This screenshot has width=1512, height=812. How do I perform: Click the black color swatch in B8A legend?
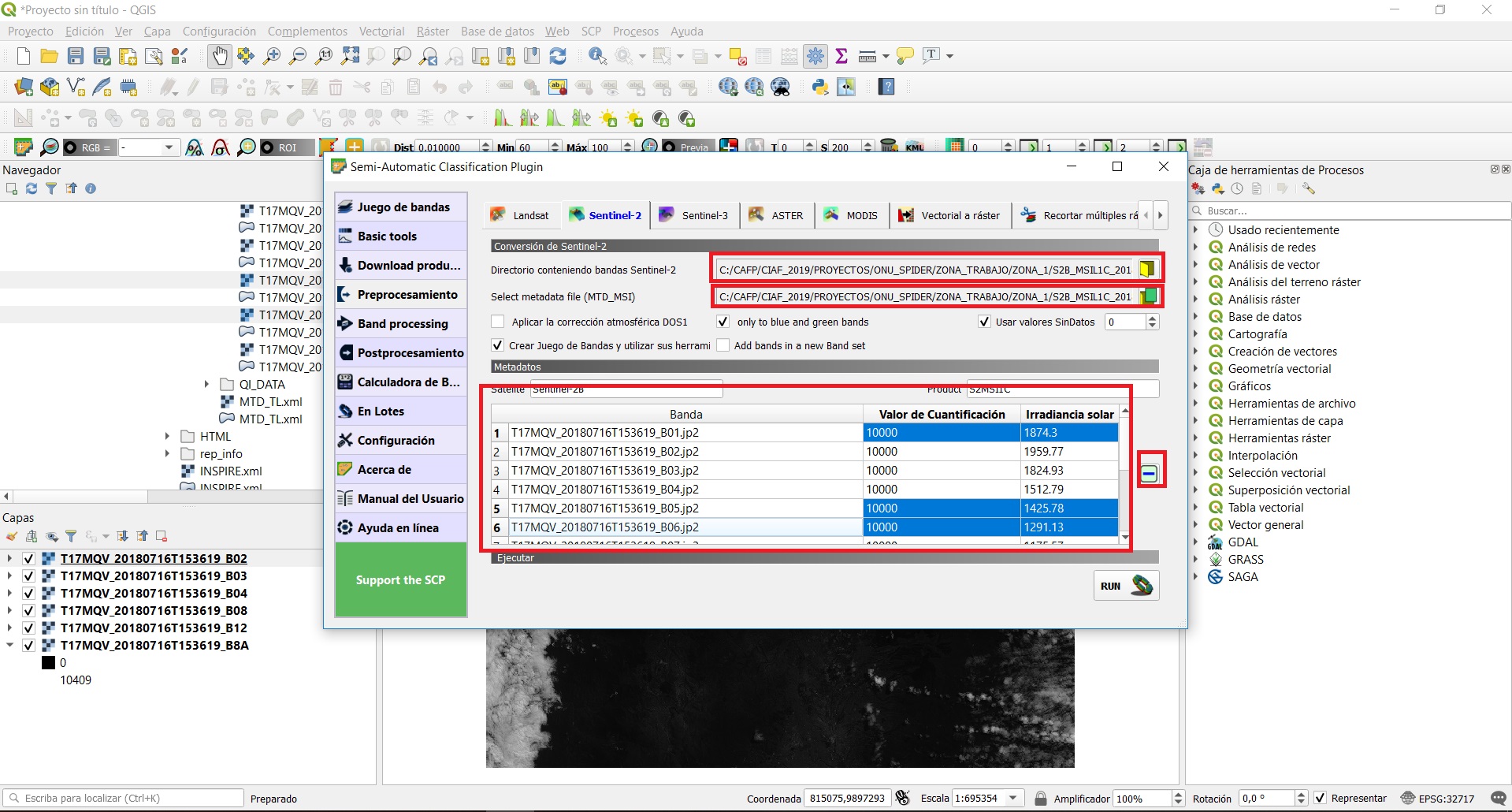[48, 663]
